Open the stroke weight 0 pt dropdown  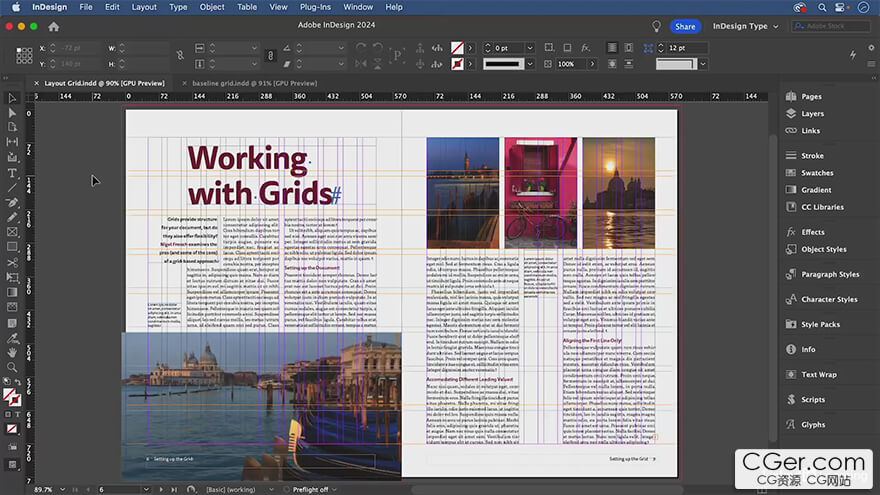coord(530,48)
